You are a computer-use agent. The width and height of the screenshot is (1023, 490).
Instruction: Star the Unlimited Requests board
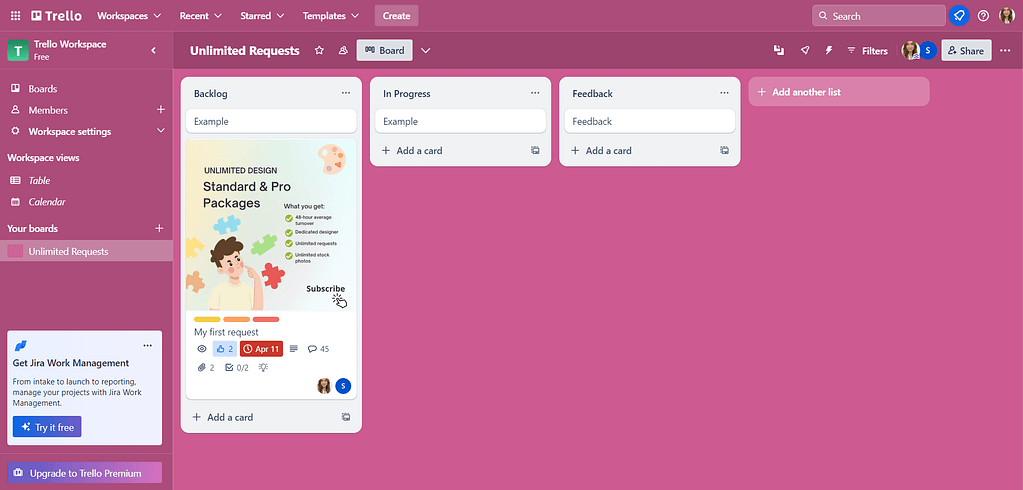tap(319, 50)
